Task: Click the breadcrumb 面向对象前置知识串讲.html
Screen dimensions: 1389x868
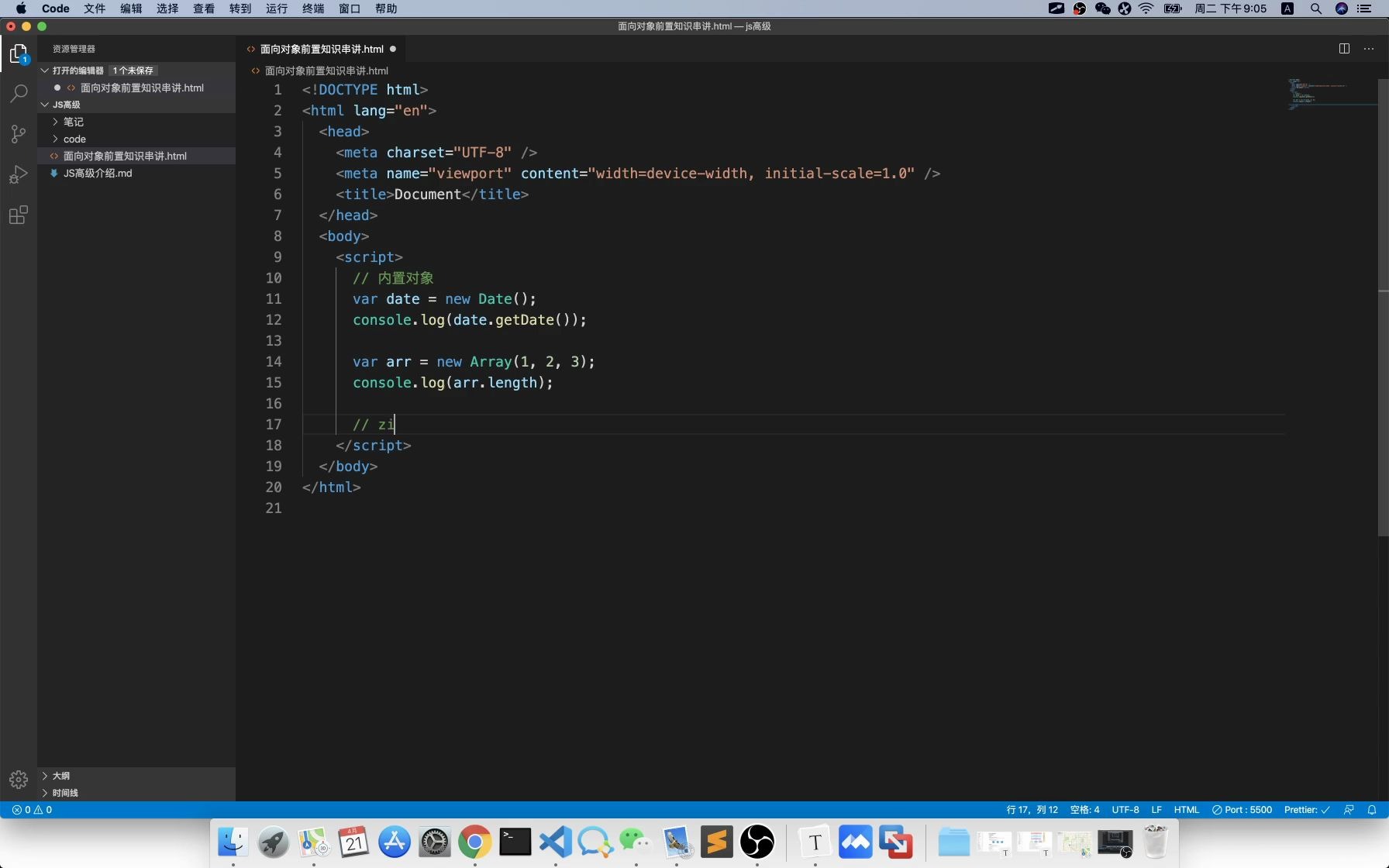Action: [x=326, y=71]
